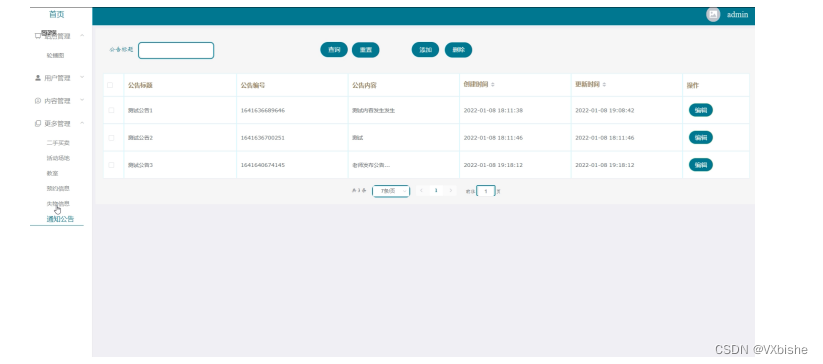The height and width of the screenshot is (364, 823).
Task: Open 二手买卖 menu item
Action: coord(58,143)
